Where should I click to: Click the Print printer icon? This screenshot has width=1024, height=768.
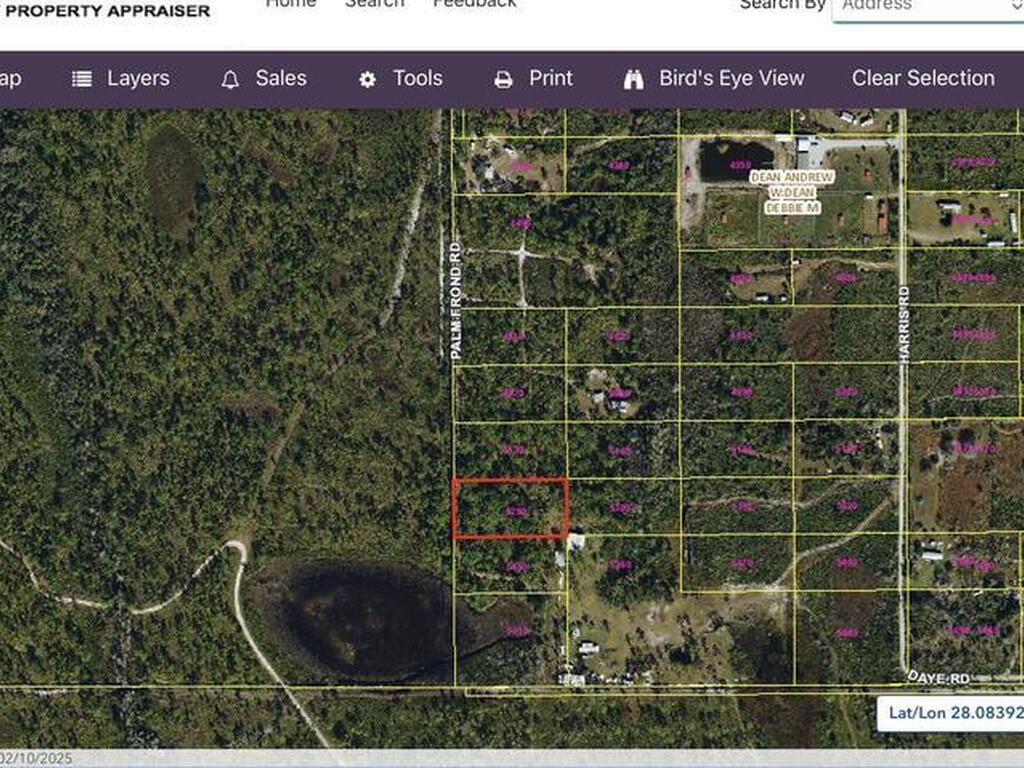tap(503, 80)
